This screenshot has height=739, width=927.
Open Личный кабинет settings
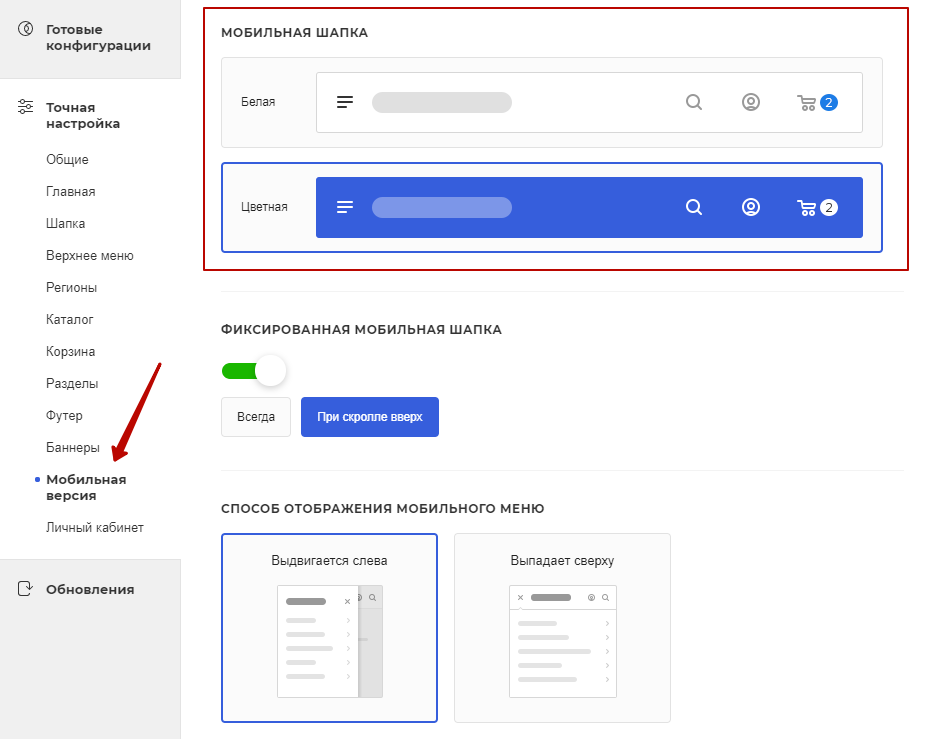click(95, 527)
